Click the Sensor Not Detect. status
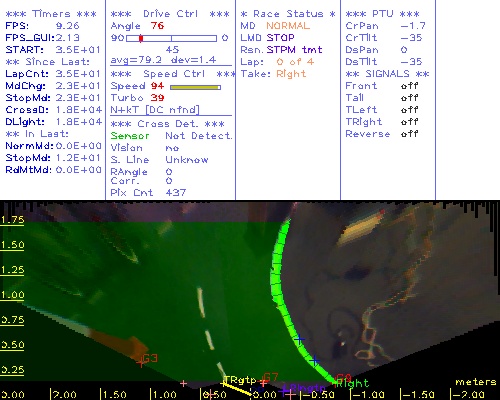Viewport: 500px width, 400px height. pos(171,136)
